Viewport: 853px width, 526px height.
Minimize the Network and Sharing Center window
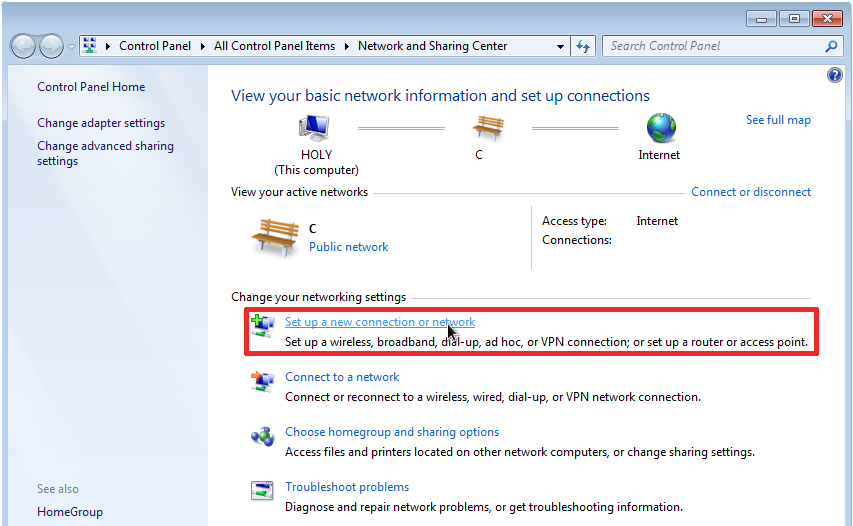(761, 19)
